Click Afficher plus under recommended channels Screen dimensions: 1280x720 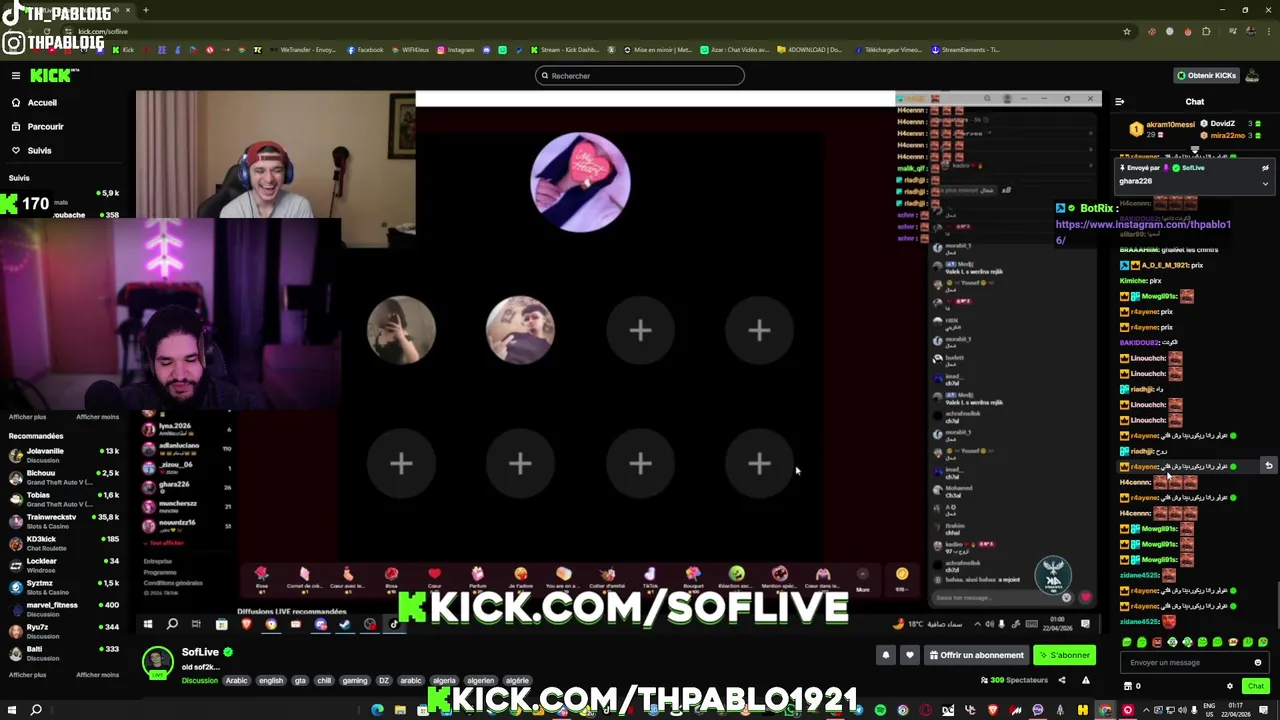pyautogui.click(x=27, y=675)
